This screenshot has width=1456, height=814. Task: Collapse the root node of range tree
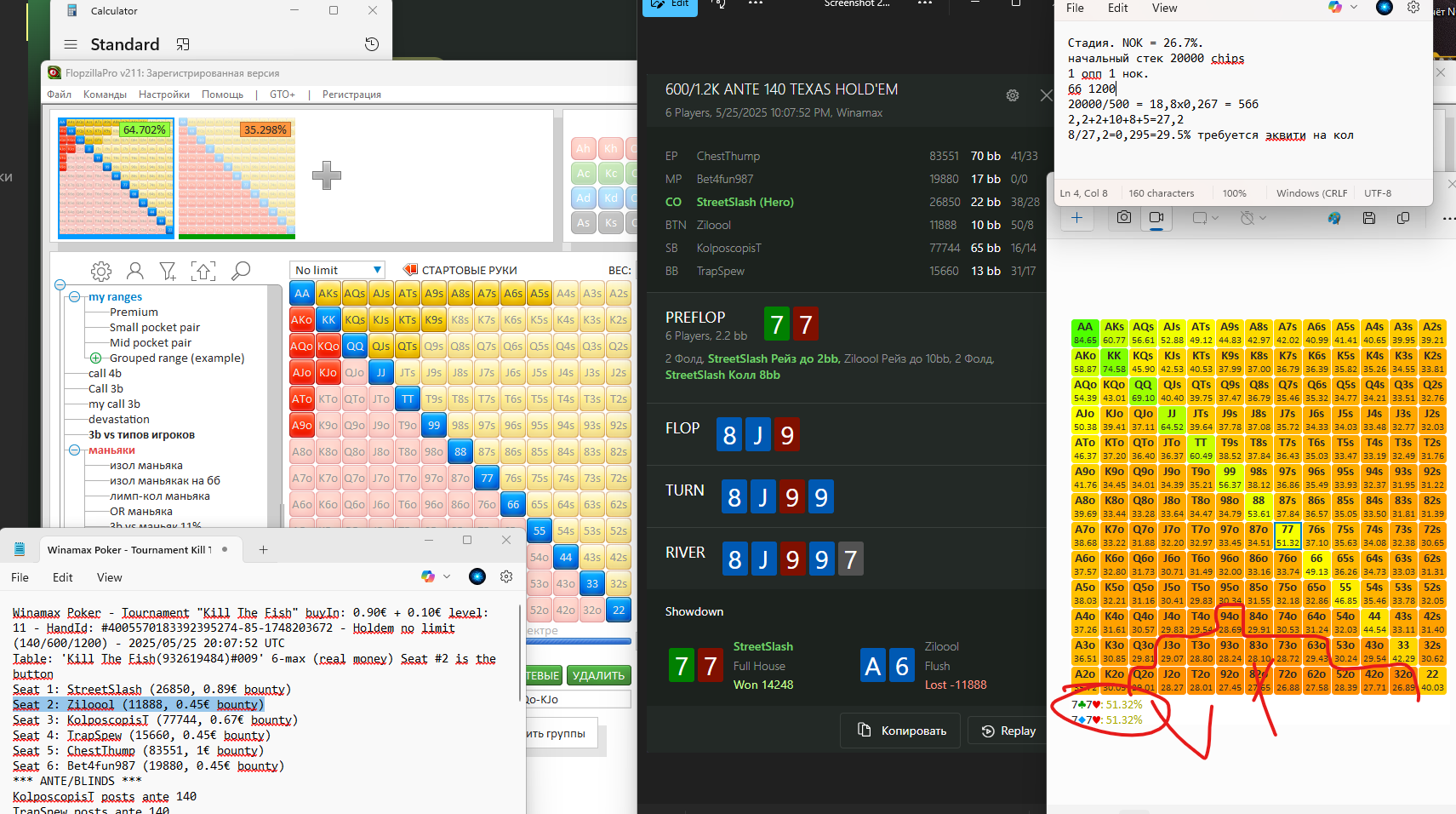coord(60,284)
